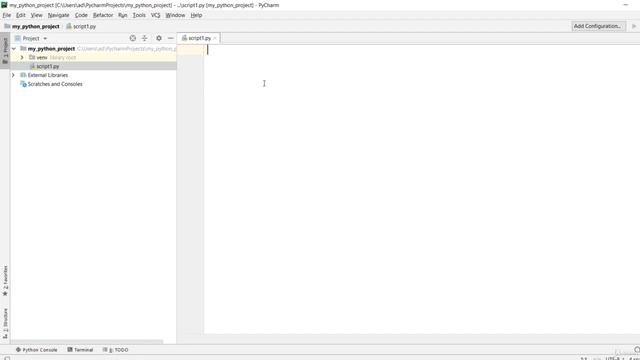Toggle the Project tool window side tab
Screen dimensions: 640x360
[x=5, y=51]
